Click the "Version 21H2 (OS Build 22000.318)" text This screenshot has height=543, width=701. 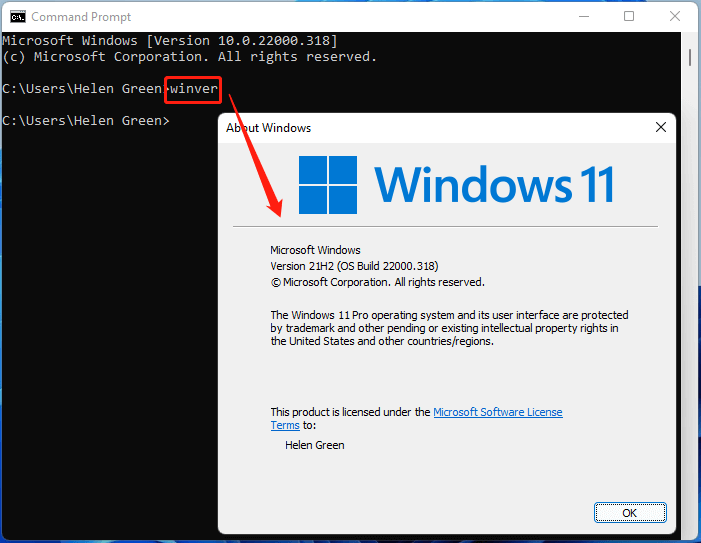click(354, 266)
